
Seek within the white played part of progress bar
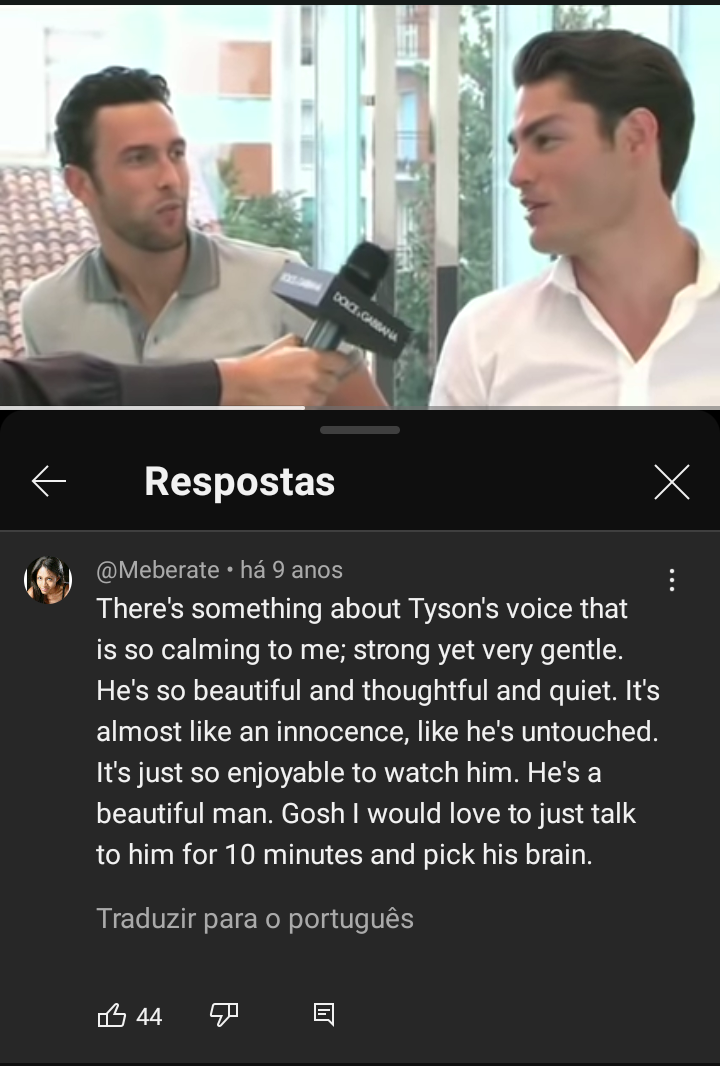click(x=152, y=407)
